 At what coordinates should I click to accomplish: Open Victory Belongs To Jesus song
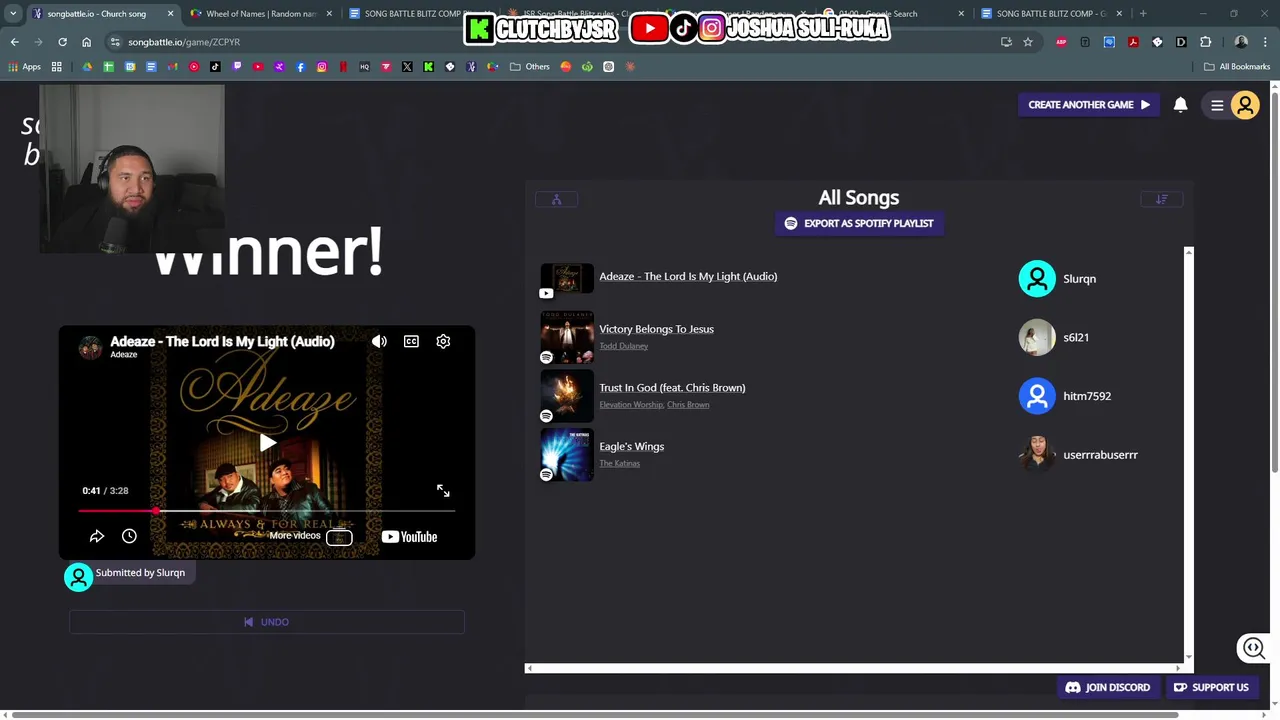coord(656,329)
